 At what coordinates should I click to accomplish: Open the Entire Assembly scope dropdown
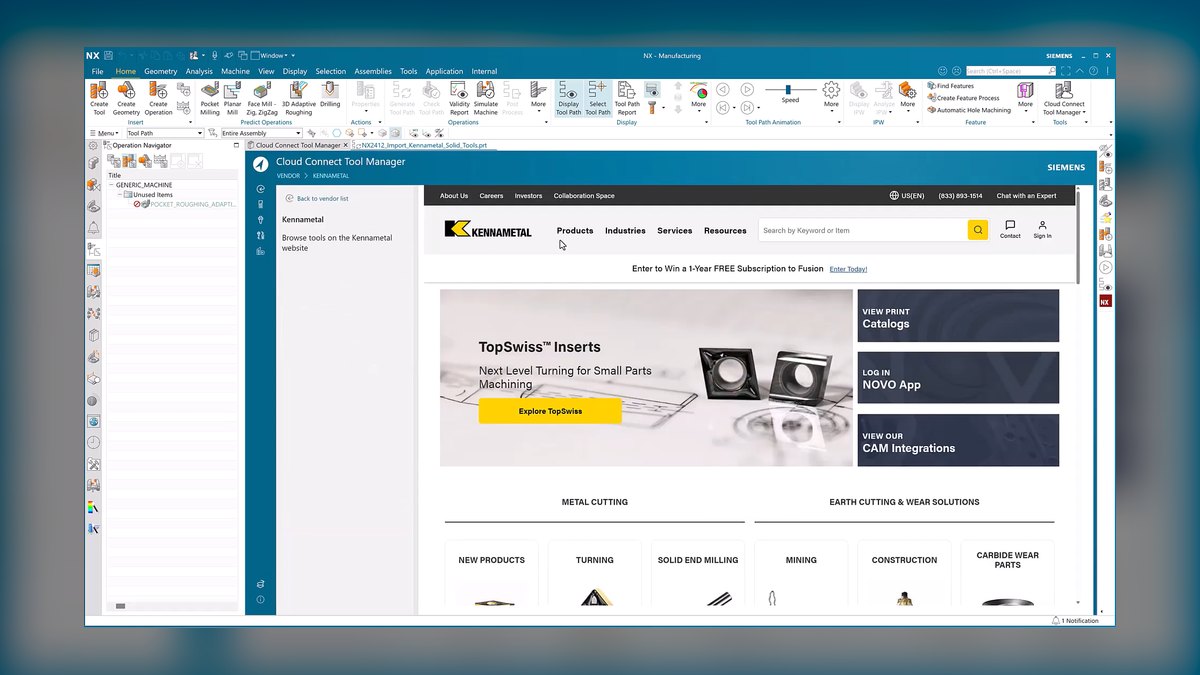tap(260, 133)
